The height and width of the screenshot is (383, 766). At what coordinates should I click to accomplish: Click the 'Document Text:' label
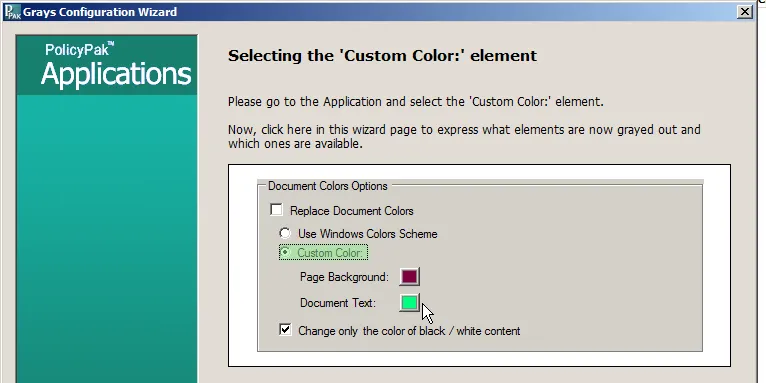[x=338, y=303]
